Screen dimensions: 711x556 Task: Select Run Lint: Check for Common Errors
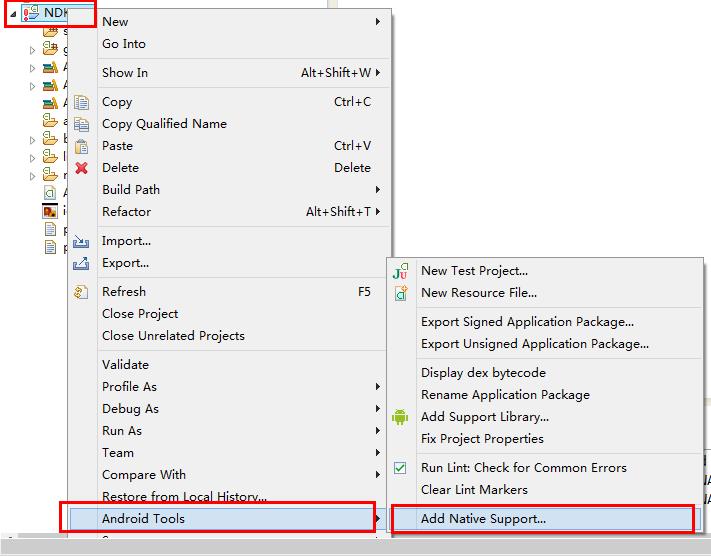point(545,468)
